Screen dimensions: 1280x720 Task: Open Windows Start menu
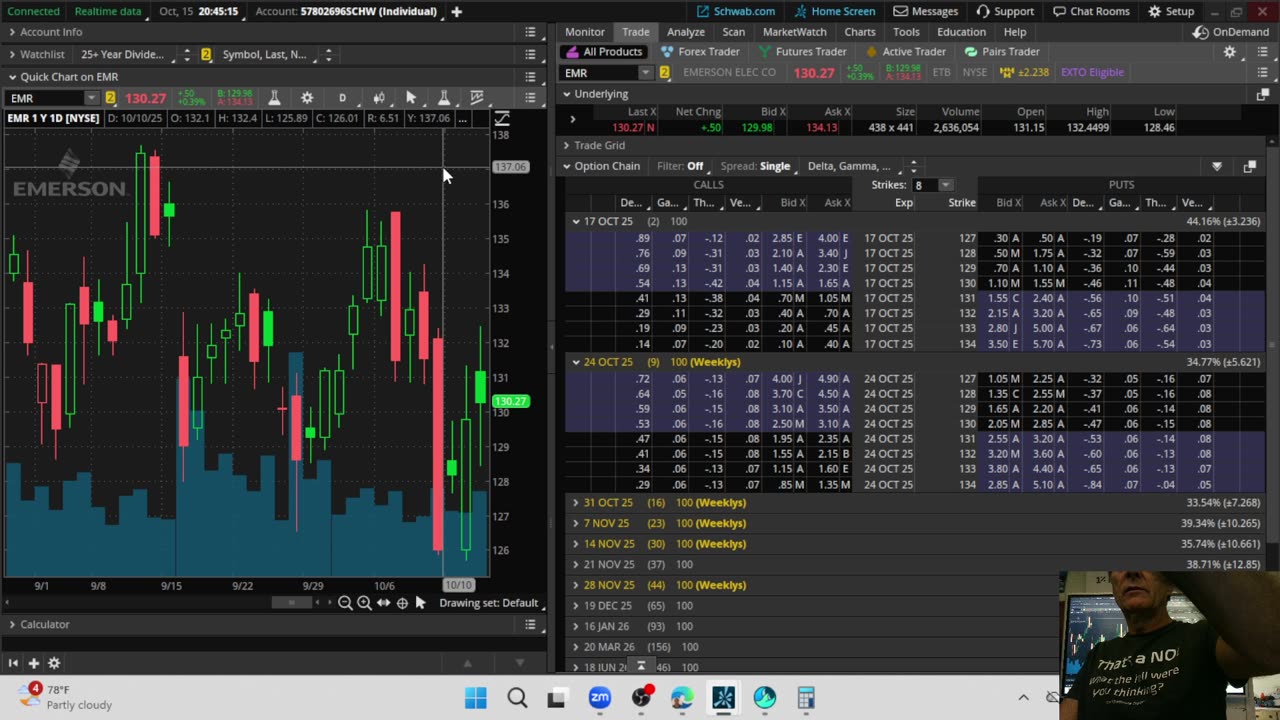tap(475, 698)
